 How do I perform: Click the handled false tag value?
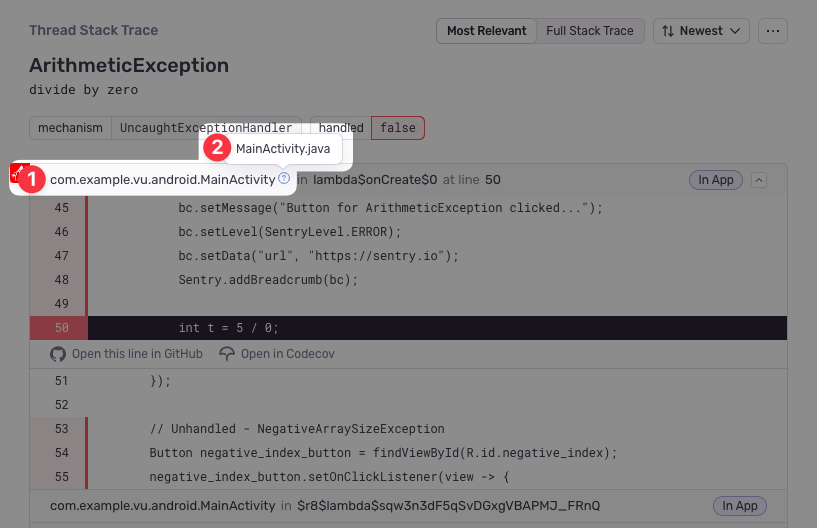(x=398, y=128)
